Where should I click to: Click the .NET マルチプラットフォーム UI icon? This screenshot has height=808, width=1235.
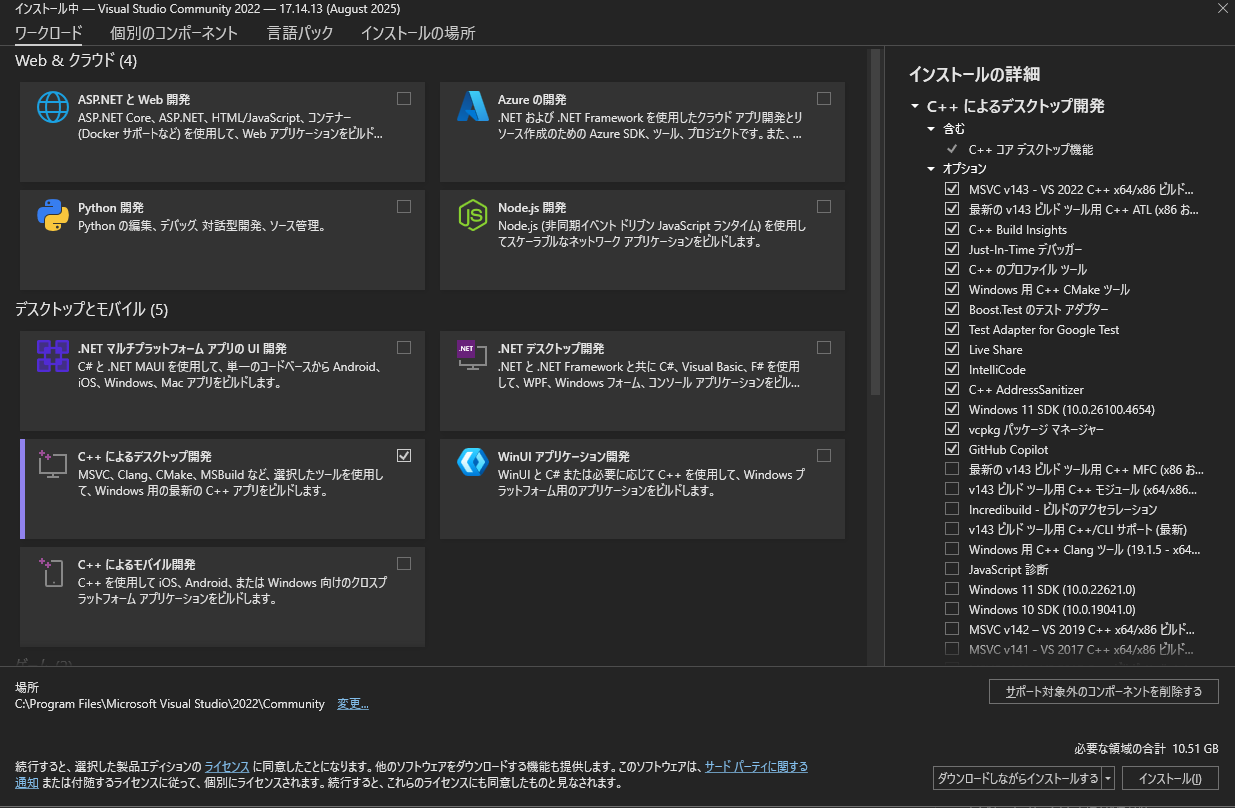point(52,356)
